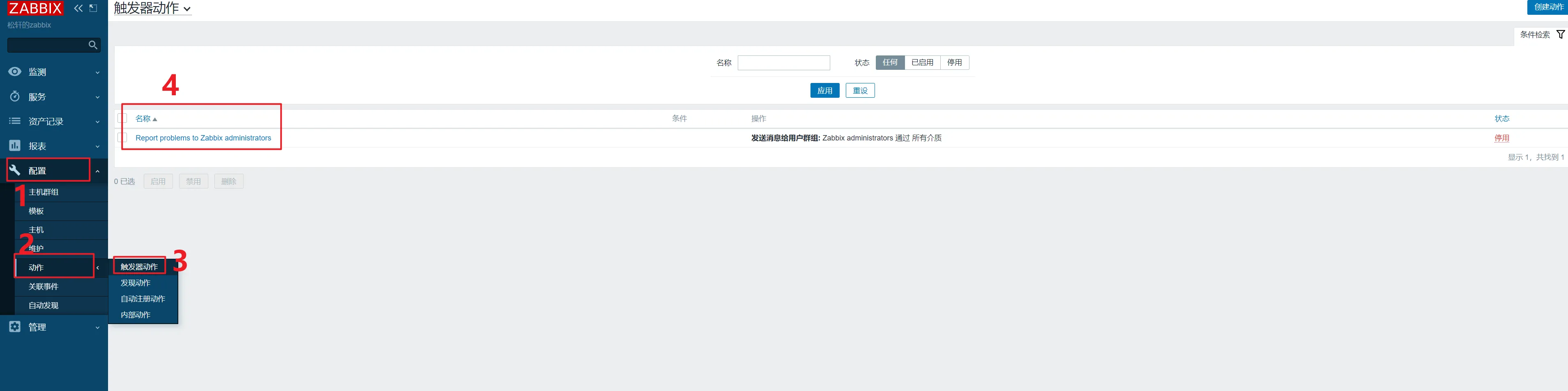Click the filter funnel icon (条件检索)
Screen dimensions: 1568x391
click(1560, 35)
